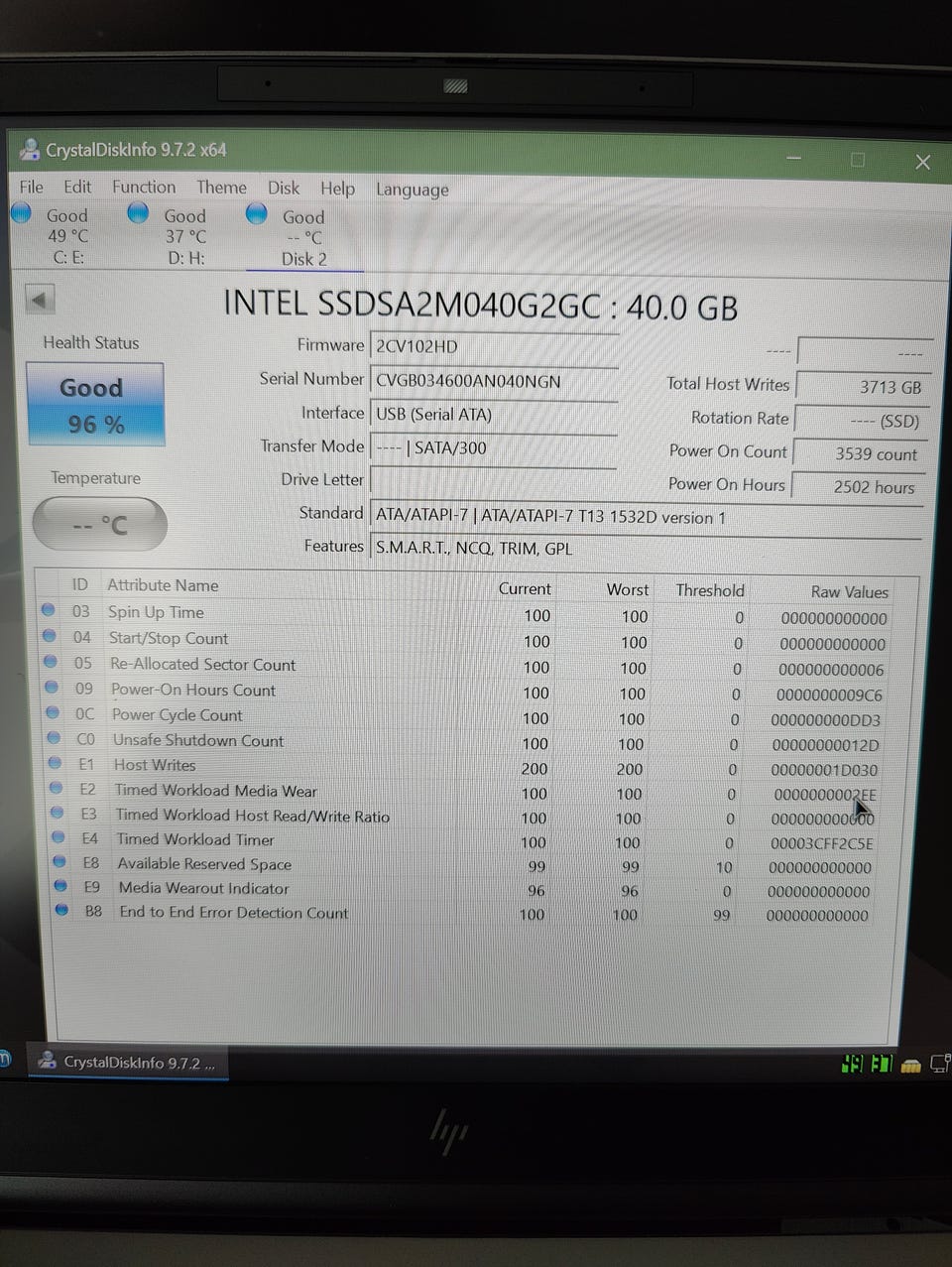Click status dot for Available Reserved Space
Screen dimensions: 952x1267
(x=59, y=861)
